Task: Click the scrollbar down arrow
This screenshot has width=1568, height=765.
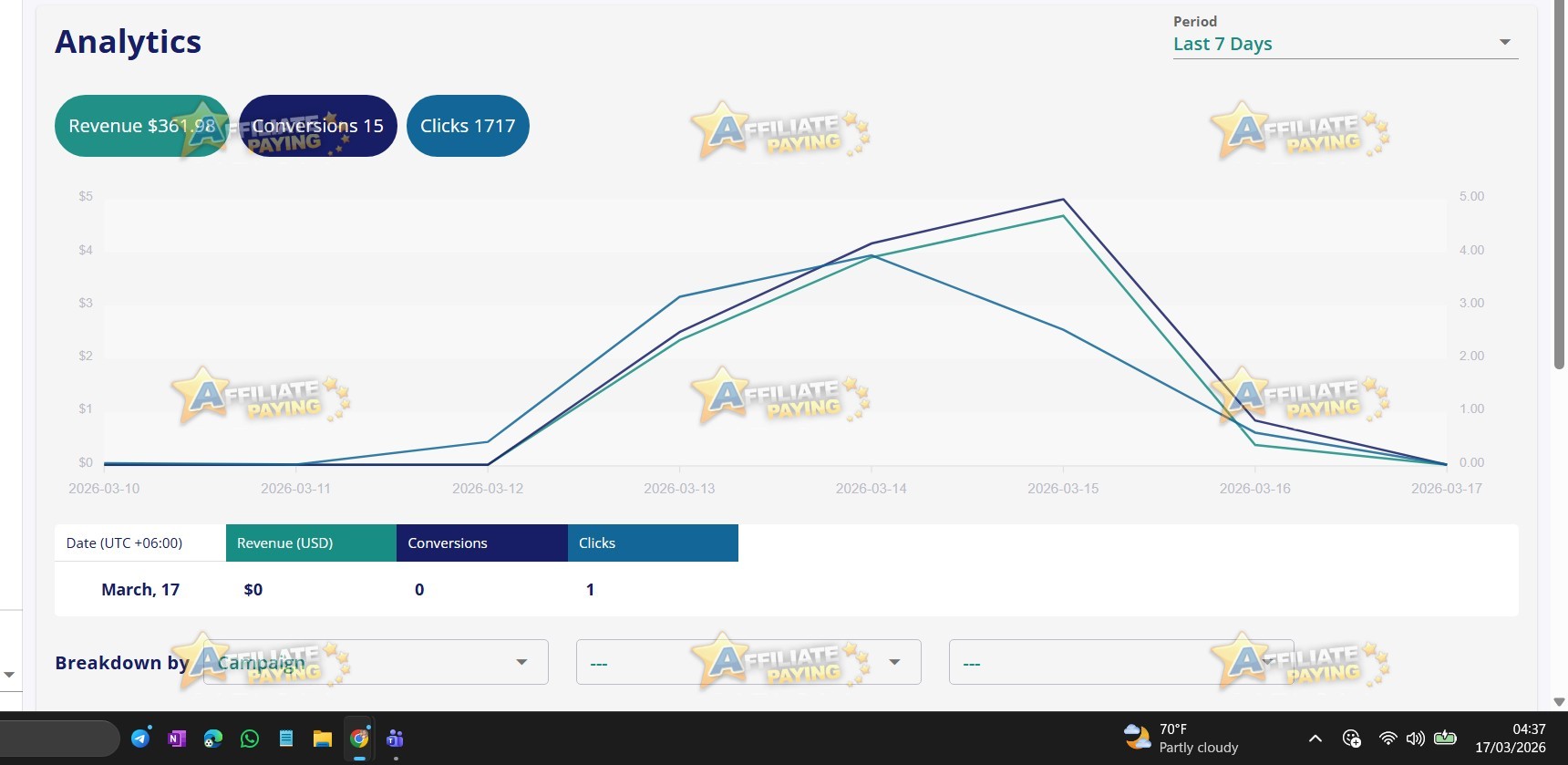Action: pyautogui.click(x=1559, y=702)
